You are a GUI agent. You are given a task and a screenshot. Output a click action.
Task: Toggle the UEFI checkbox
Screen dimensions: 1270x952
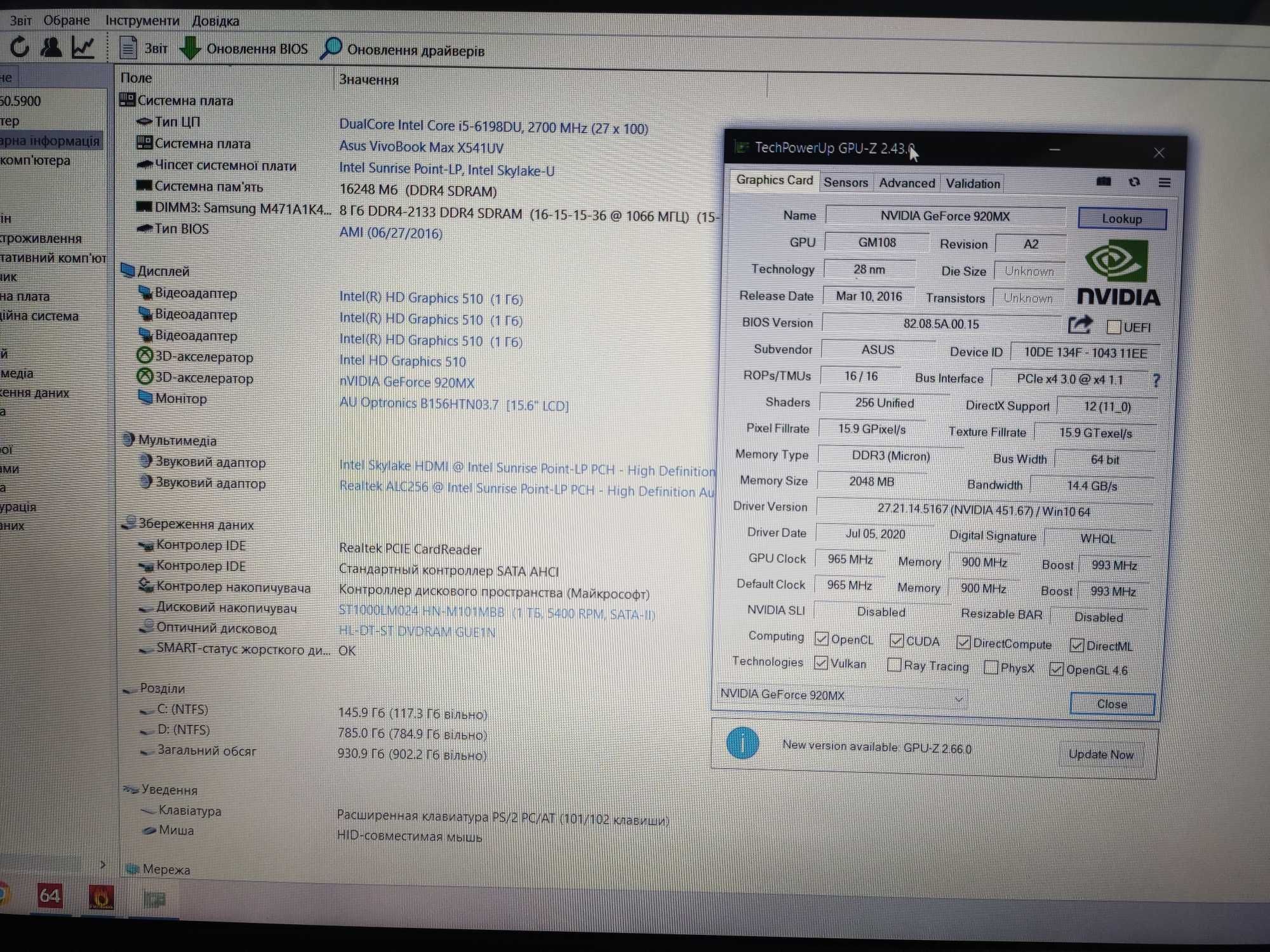[1113, 327]
